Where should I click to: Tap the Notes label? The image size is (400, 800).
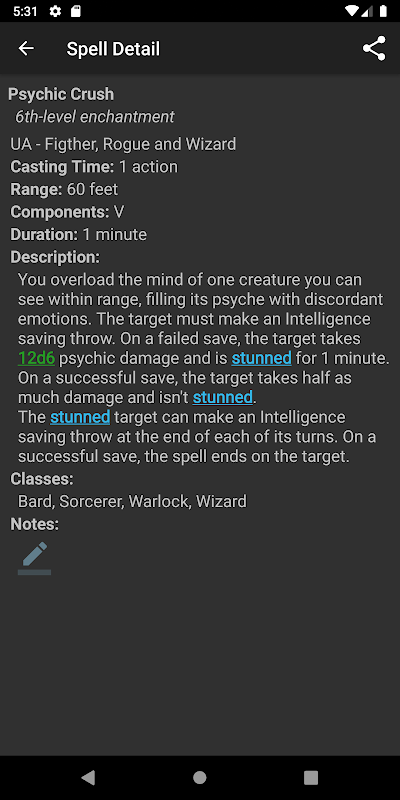click(35, 524)
